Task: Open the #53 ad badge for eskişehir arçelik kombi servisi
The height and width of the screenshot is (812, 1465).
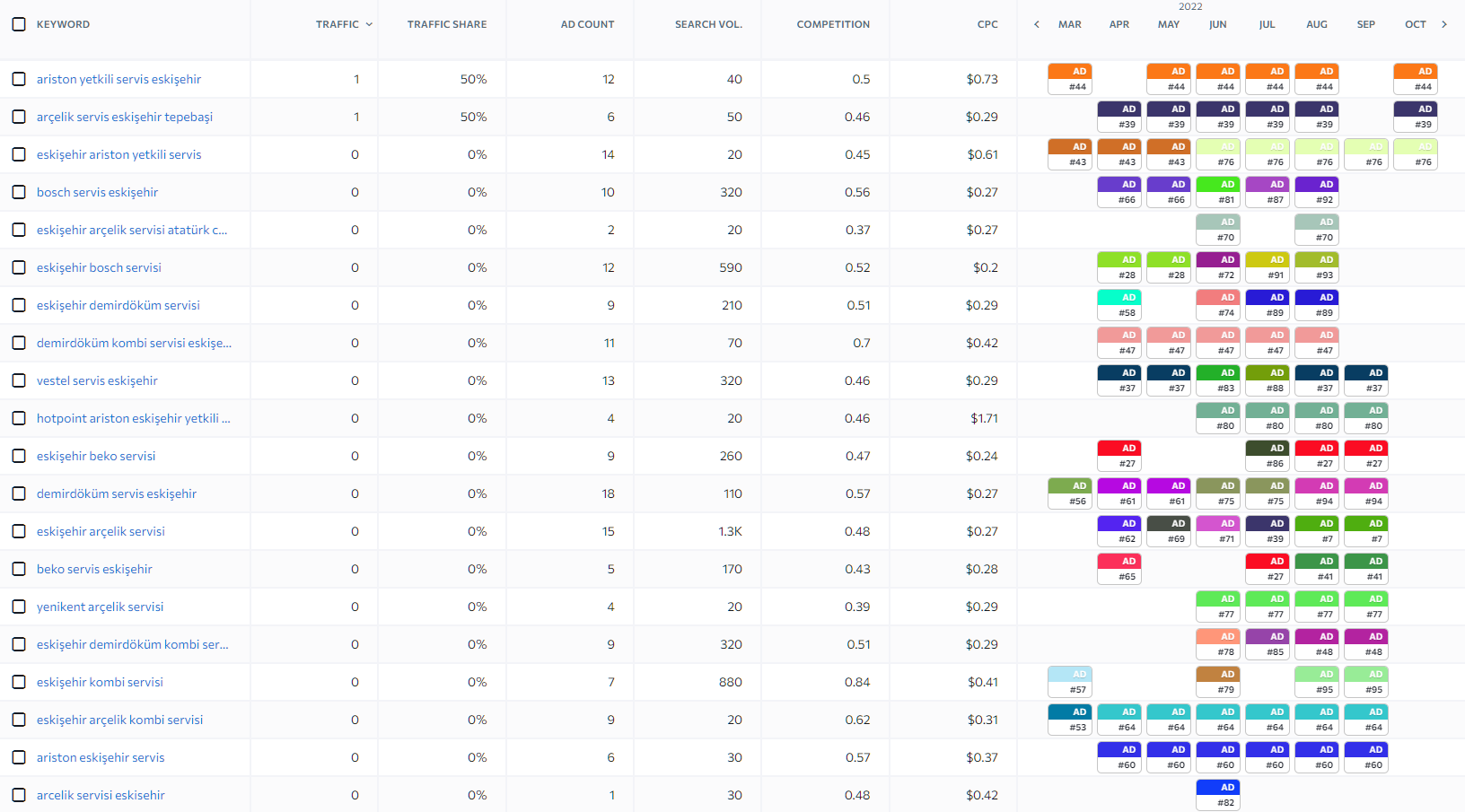Action: (x=1070, y=720)
